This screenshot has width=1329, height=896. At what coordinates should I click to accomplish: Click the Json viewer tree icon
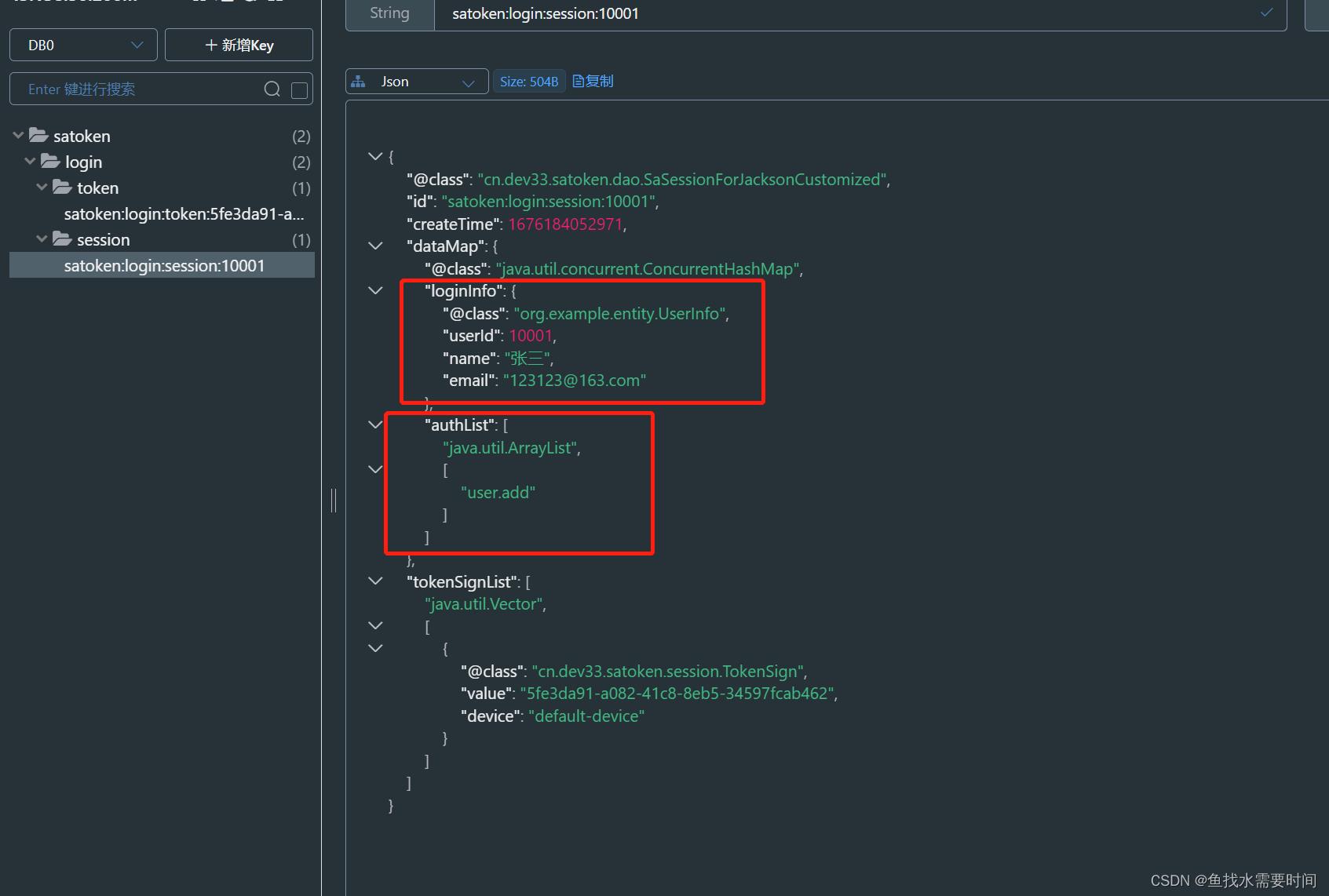tap(359, 82)
